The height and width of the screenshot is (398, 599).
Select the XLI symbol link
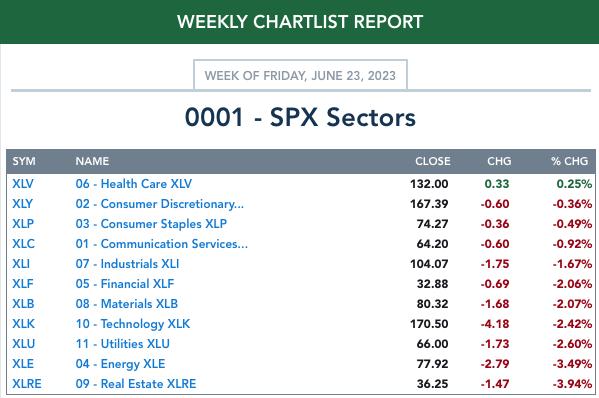coord(21,264)
